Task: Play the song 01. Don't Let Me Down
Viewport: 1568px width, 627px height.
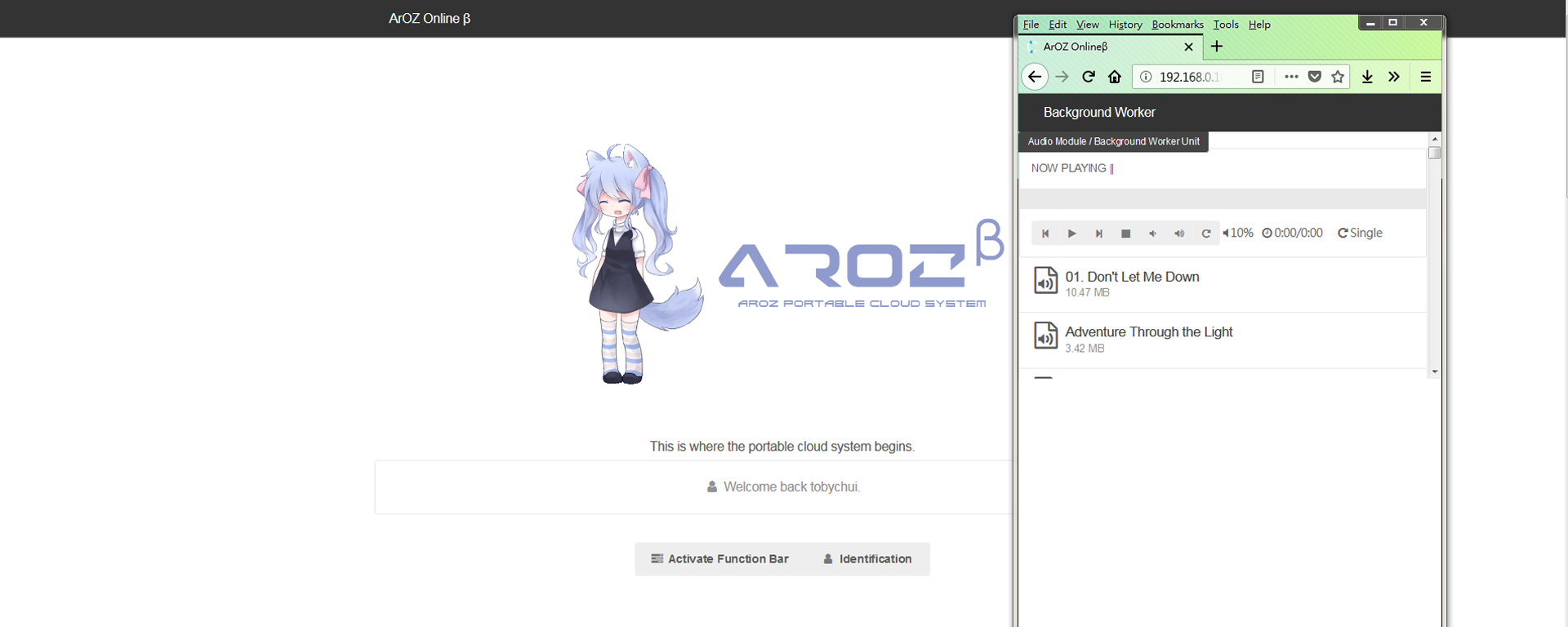Action: pyautogui.click(x=1132, y=278)
